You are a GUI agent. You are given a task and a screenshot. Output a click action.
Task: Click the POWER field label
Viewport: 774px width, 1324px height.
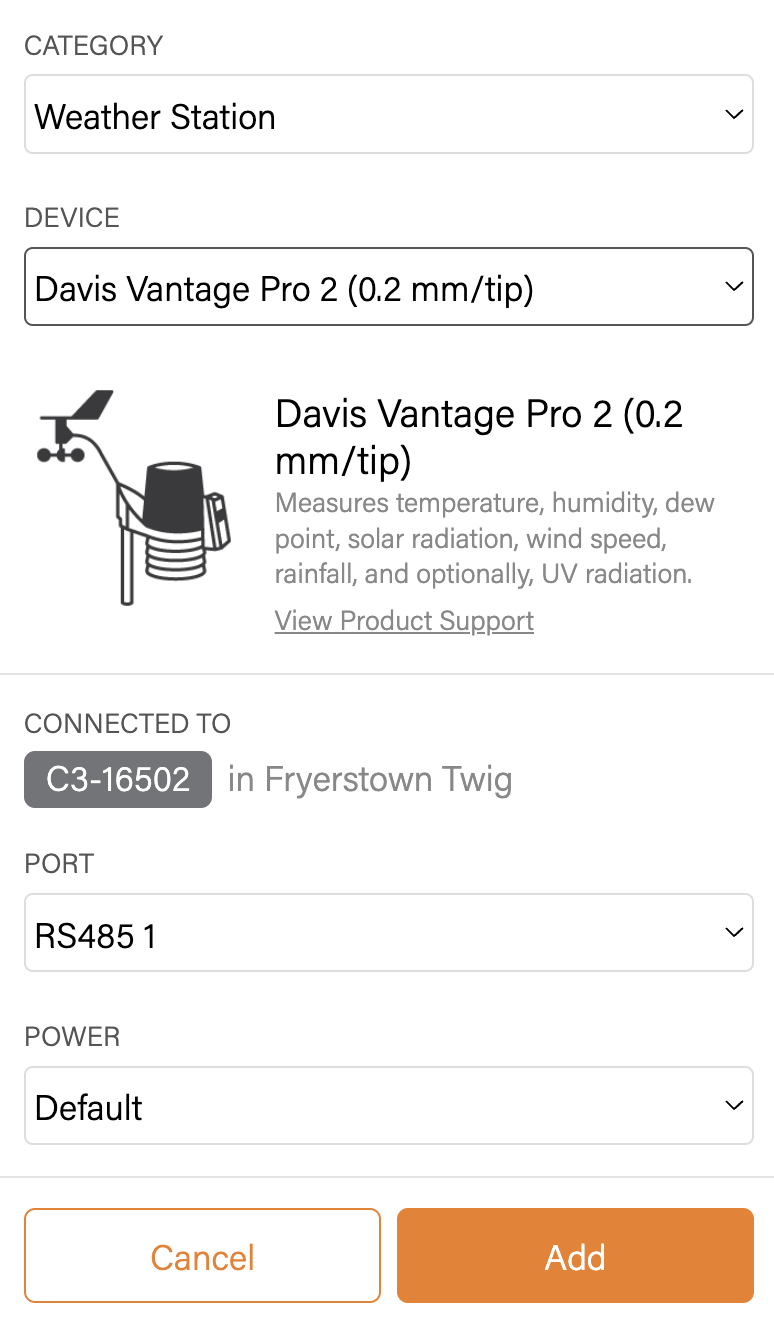coord(72,1037)
